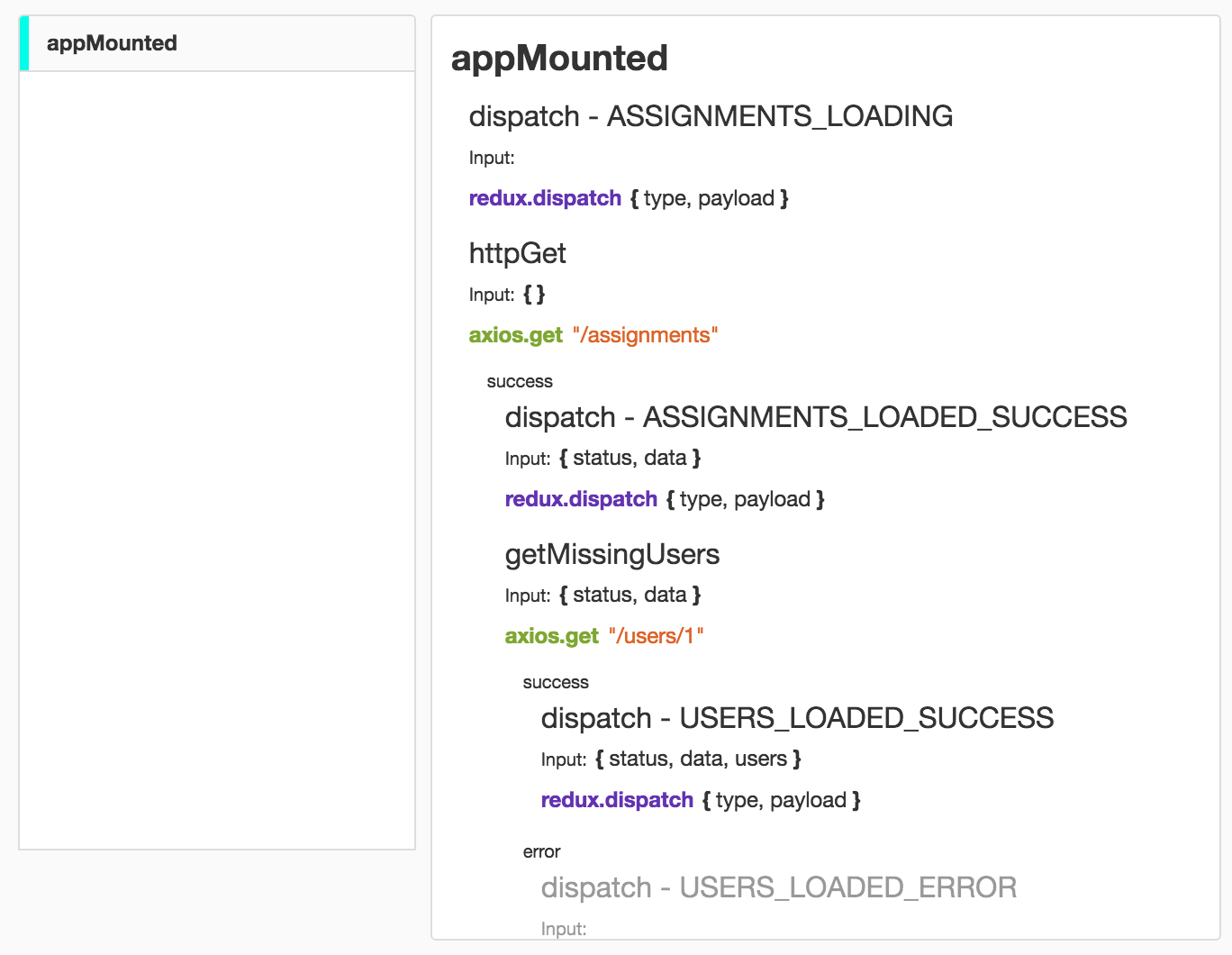The height and width of the screenshot is (955, 1232).
Task: Click the axios.get label for "/users/1"
Action: [x=551, y=636]
